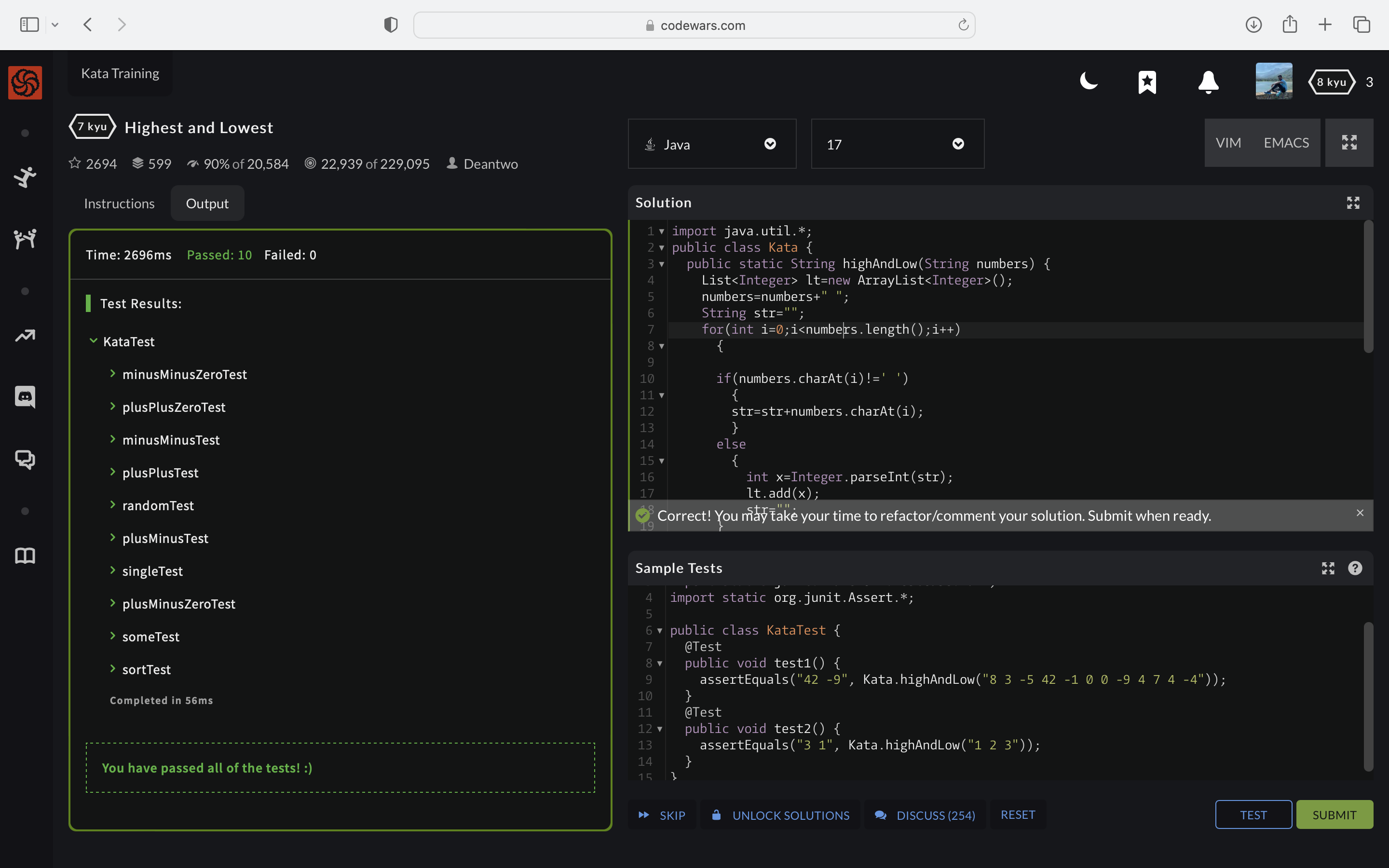This screenshot has width=1389, height=868.
Task: Dismiss the Correct notification banner
Action: (1360, 513)
